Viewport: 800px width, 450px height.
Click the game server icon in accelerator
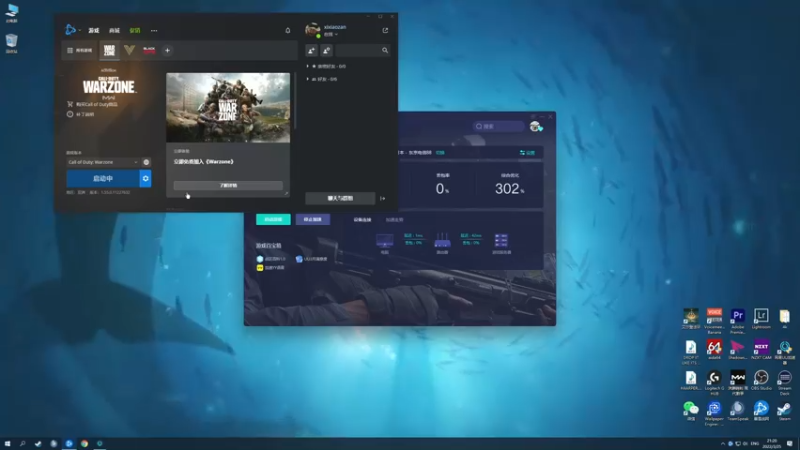click(501, 241)
